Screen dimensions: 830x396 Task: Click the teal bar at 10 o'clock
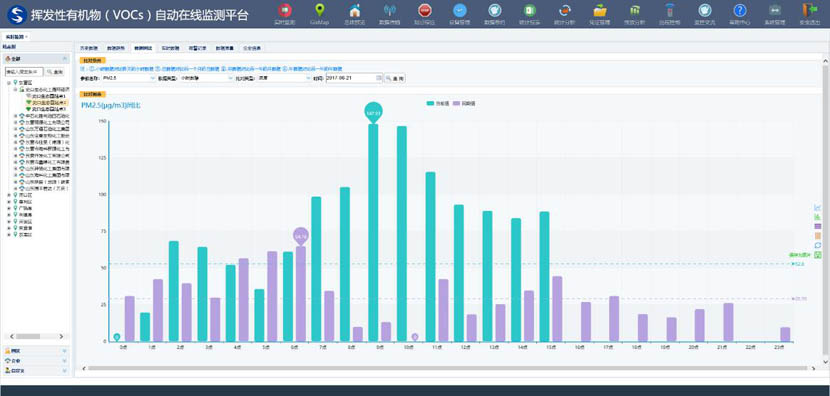(x=402, y=233)
